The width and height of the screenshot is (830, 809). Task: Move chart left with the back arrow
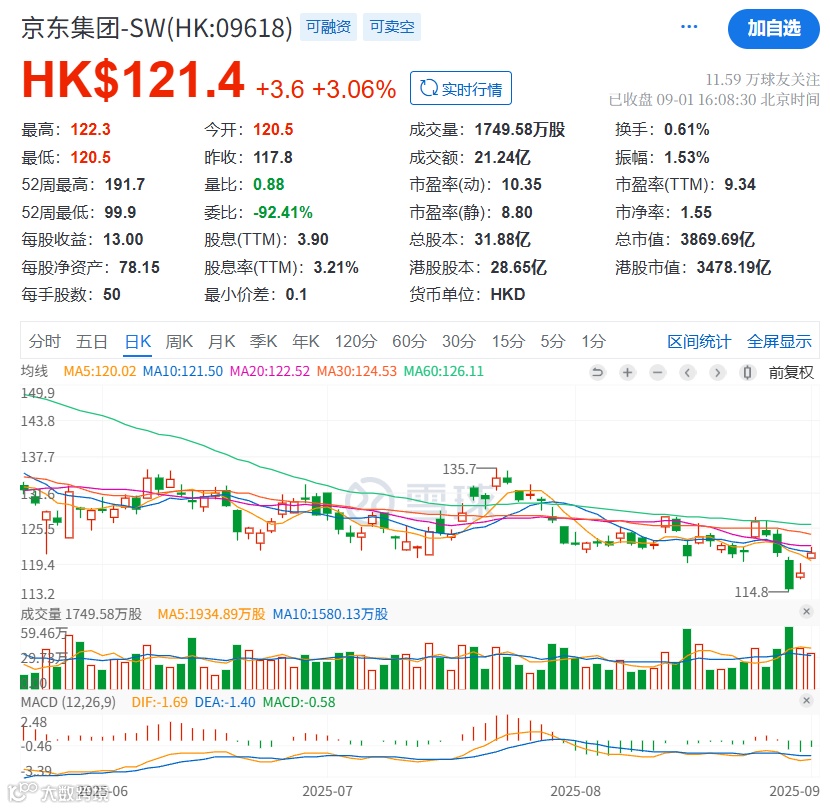tap(687, 373)
